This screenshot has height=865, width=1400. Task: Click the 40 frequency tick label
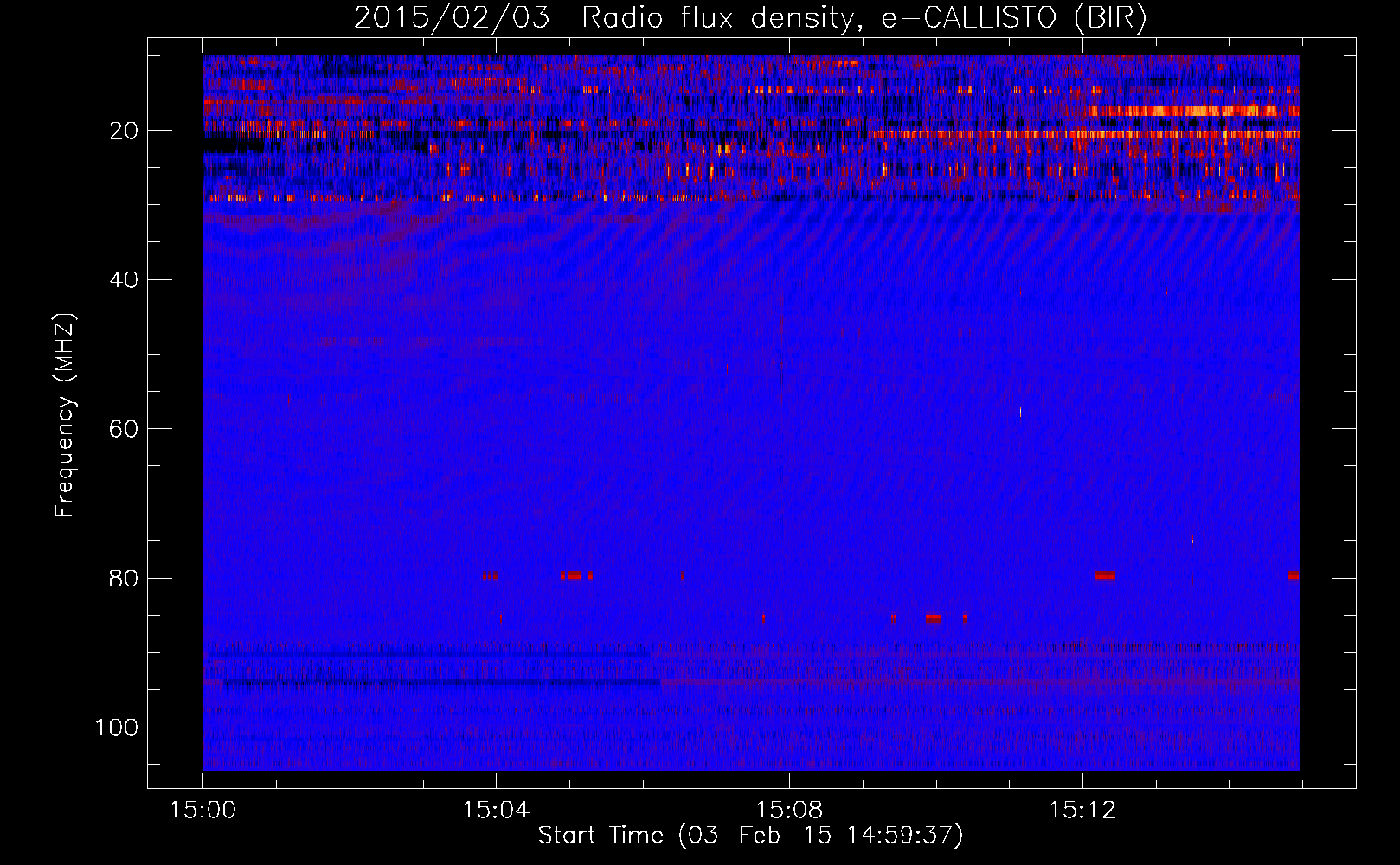point(124,280)
